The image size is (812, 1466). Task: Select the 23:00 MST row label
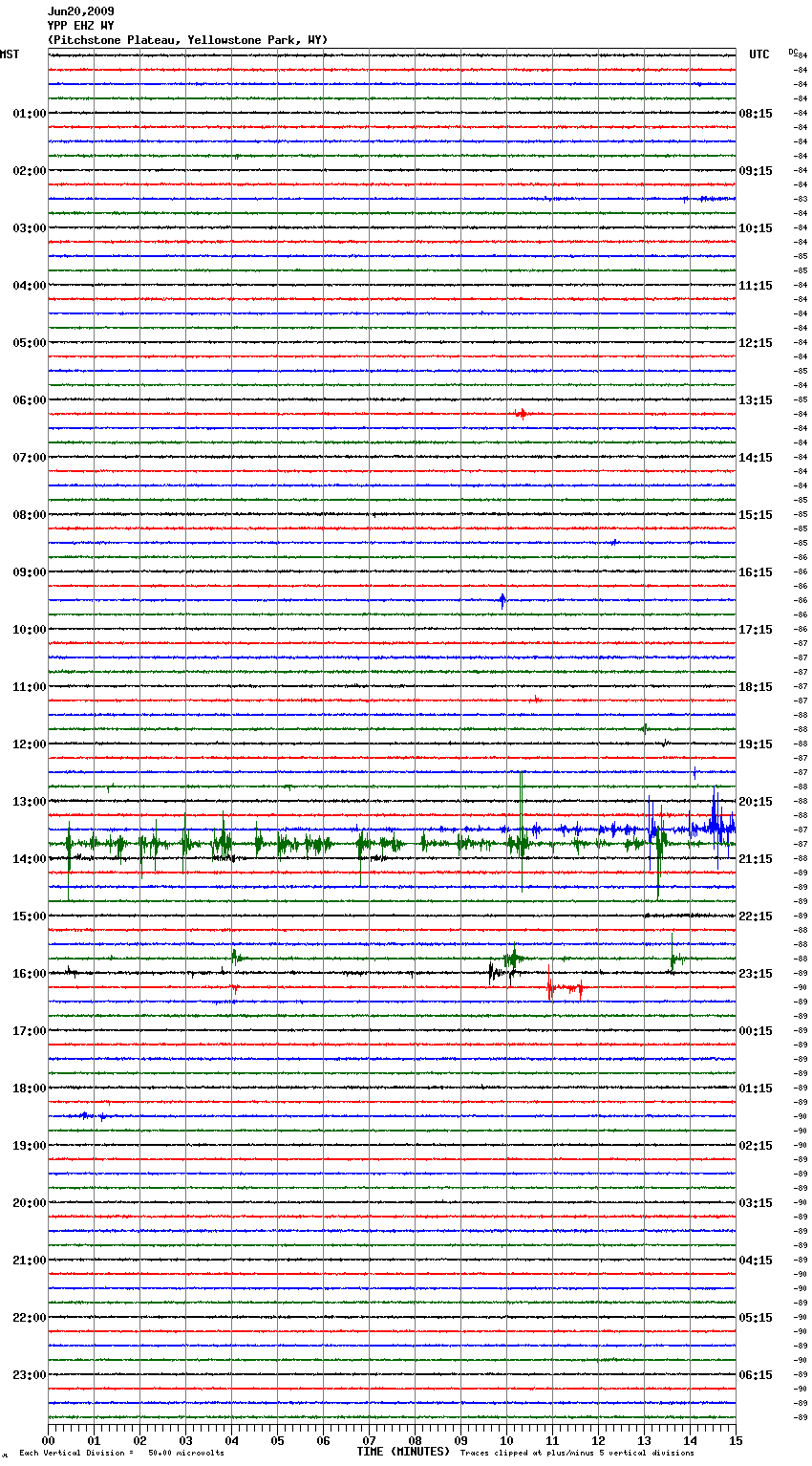(30, 1375)
